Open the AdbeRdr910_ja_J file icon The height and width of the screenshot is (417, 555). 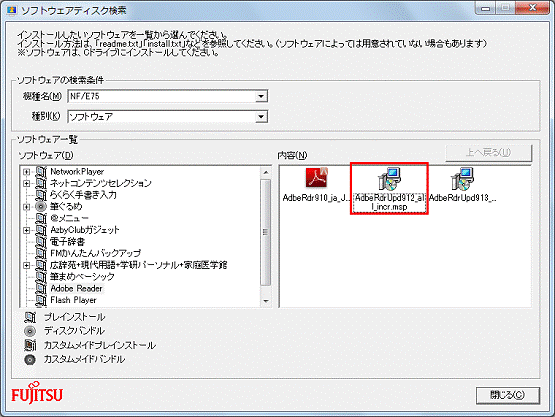pos(317,177)
